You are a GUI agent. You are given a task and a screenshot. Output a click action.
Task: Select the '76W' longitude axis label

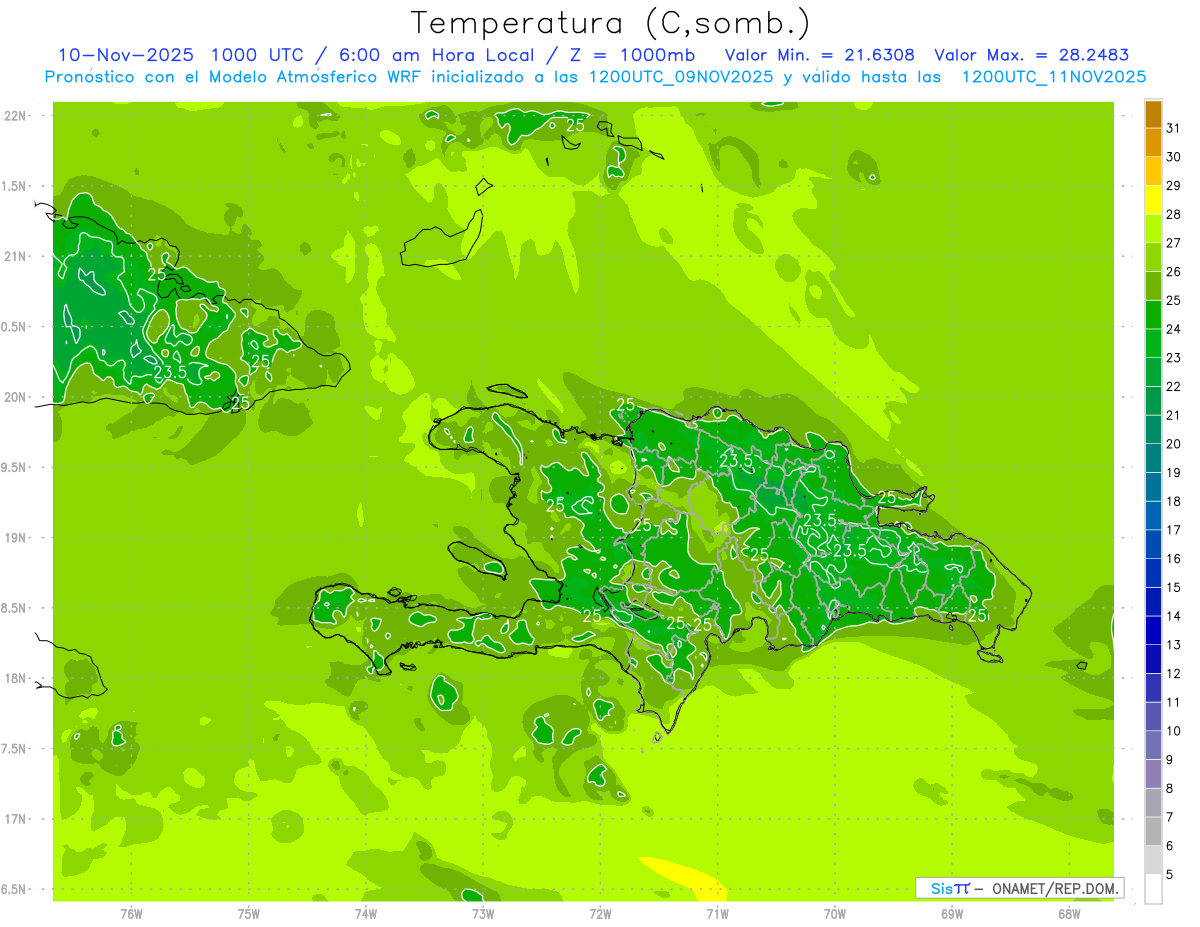pyautogui.click(x=131, y=913)
